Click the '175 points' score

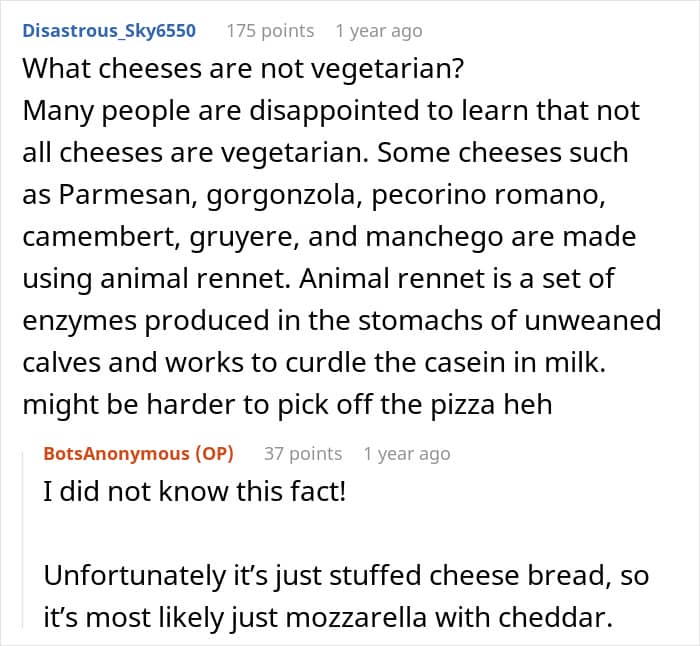coord(270,30)
